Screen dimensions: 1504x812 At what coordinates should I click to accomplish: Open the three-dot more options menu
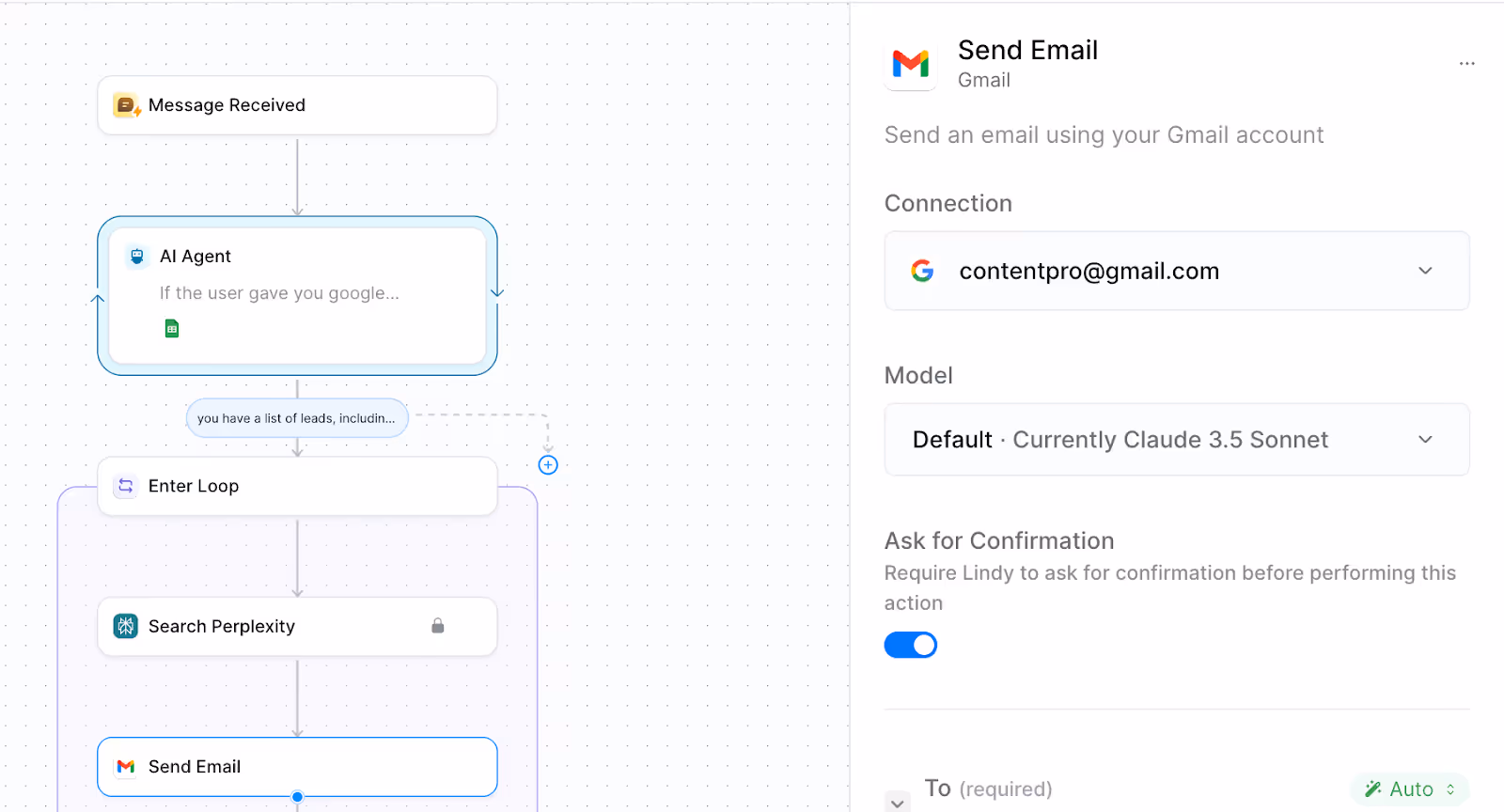click(1466, 63)
